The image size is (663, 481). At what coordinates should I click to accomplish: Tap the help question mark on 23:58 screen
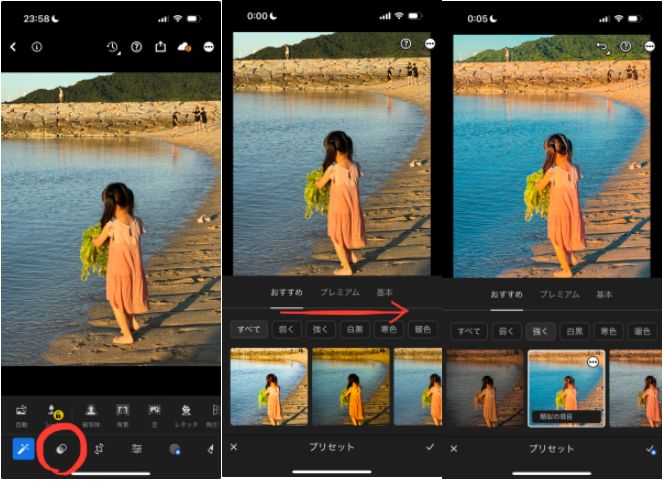(x=136, y=47)
